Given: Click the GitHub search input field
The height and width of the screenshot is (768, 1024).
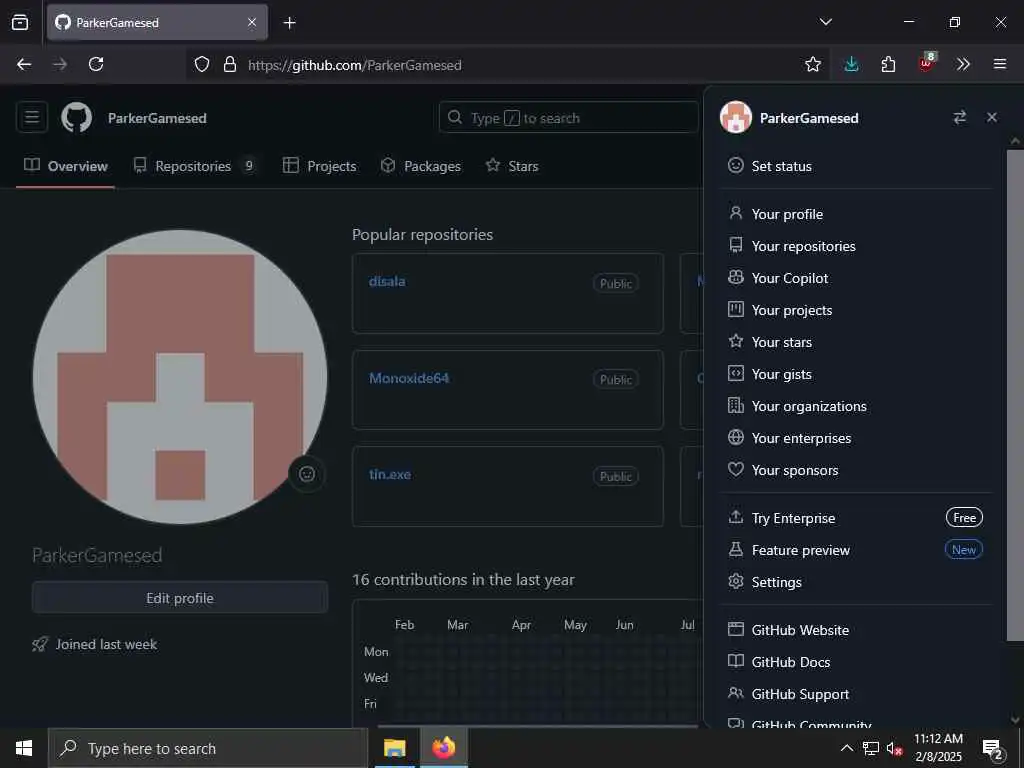Looking at the screenshot, I should (x=569, y=118).
